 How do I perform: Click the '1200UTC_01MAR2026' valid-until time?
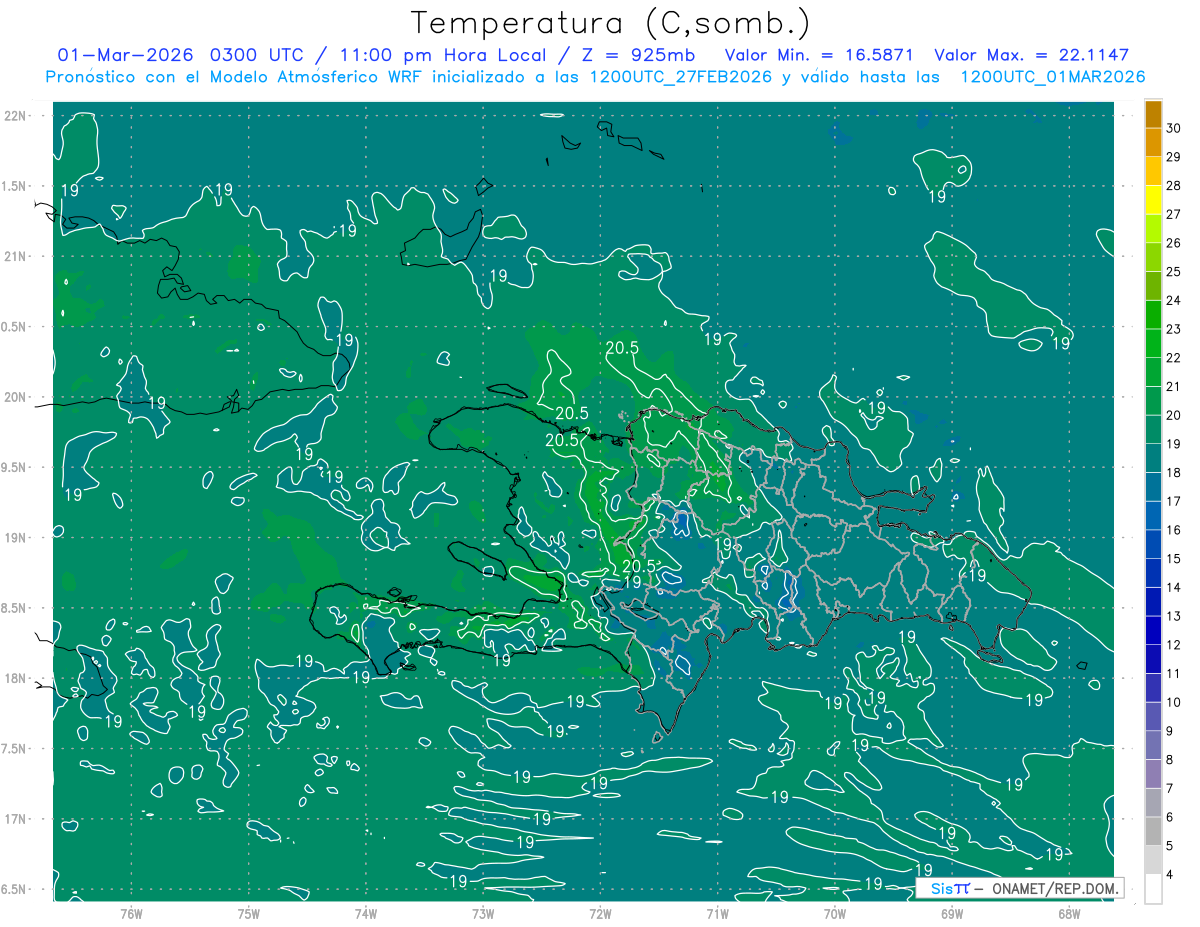1052,77
